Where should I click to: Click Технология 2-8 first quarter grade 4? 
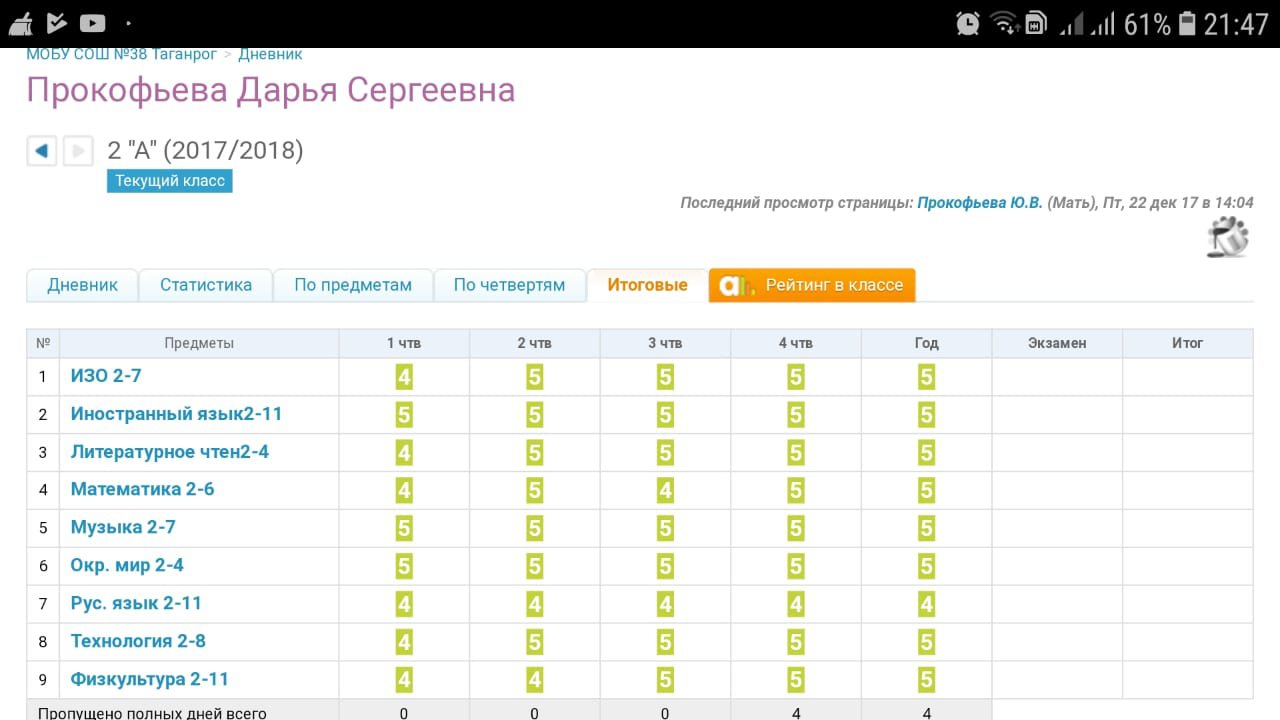coord(404,643)
